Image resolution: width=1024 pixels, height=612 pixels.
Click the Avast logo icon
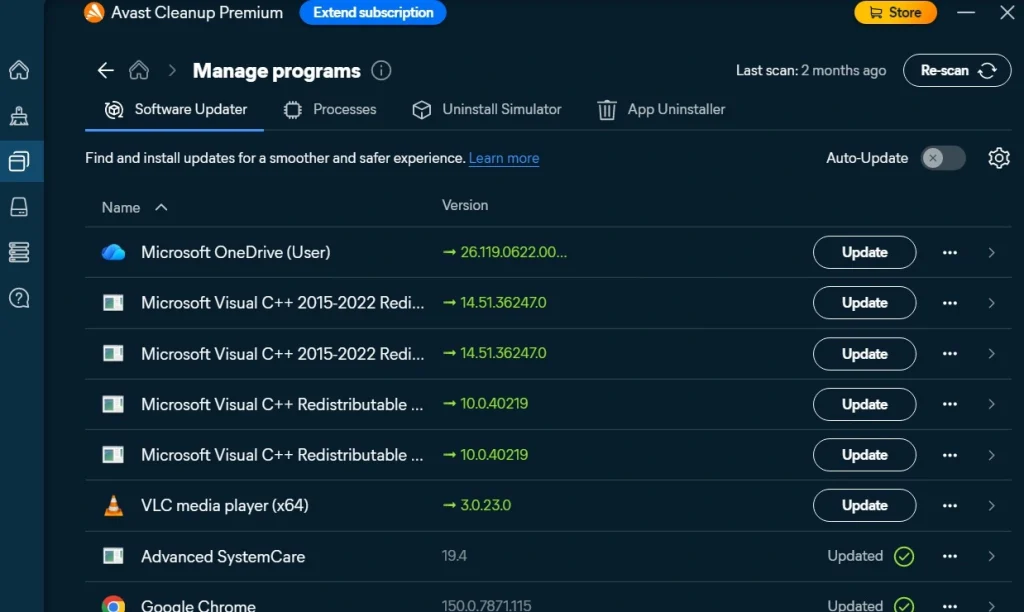[x=93, y=12]
